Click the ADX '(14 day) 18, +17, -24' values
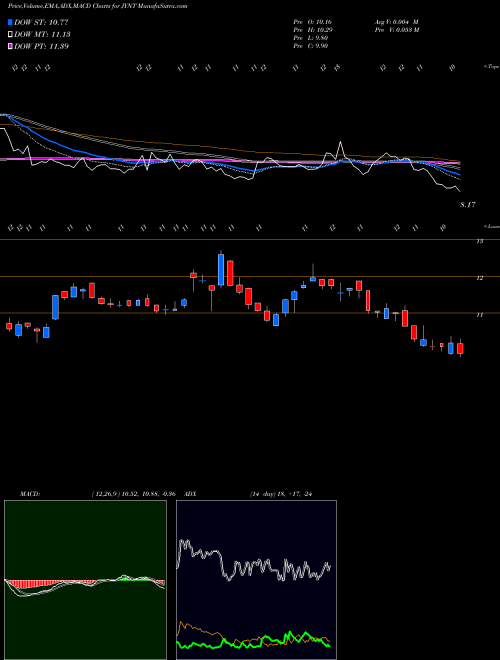The width and height of the screenshot is (500, 660). [281, 494]
